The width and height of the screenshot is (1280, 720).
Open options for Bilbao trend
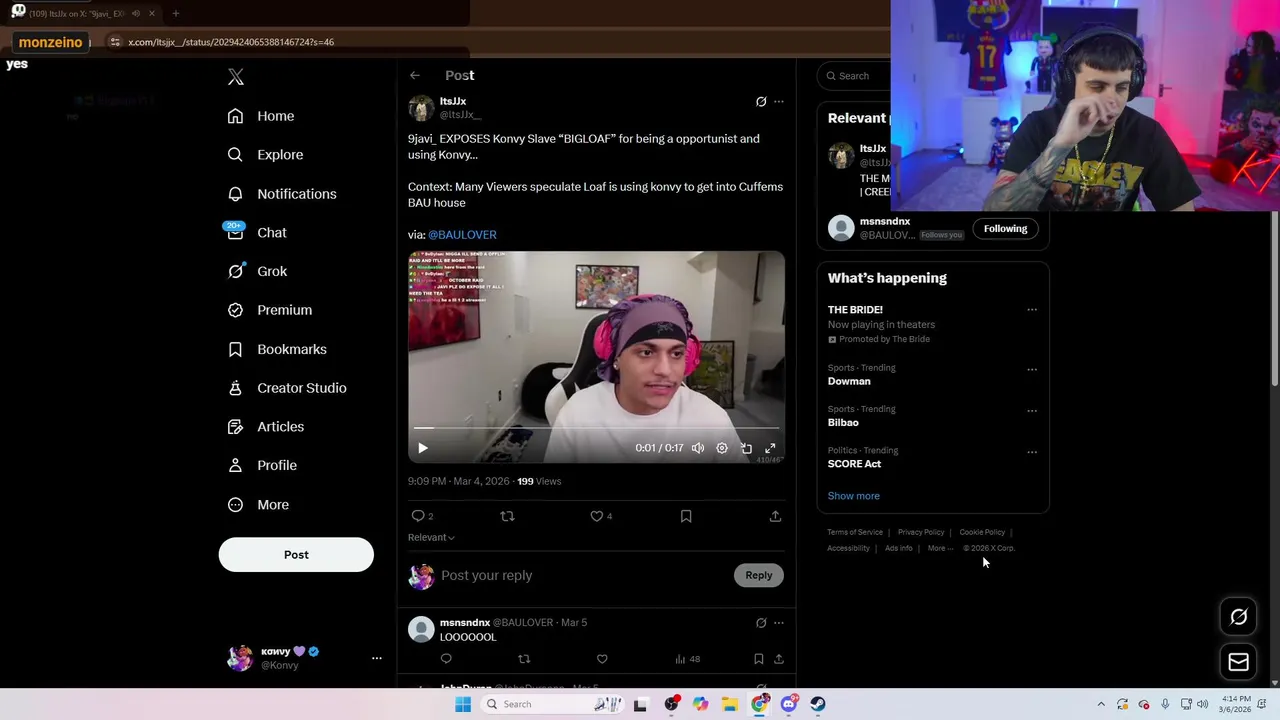(x=1032, y=411)
